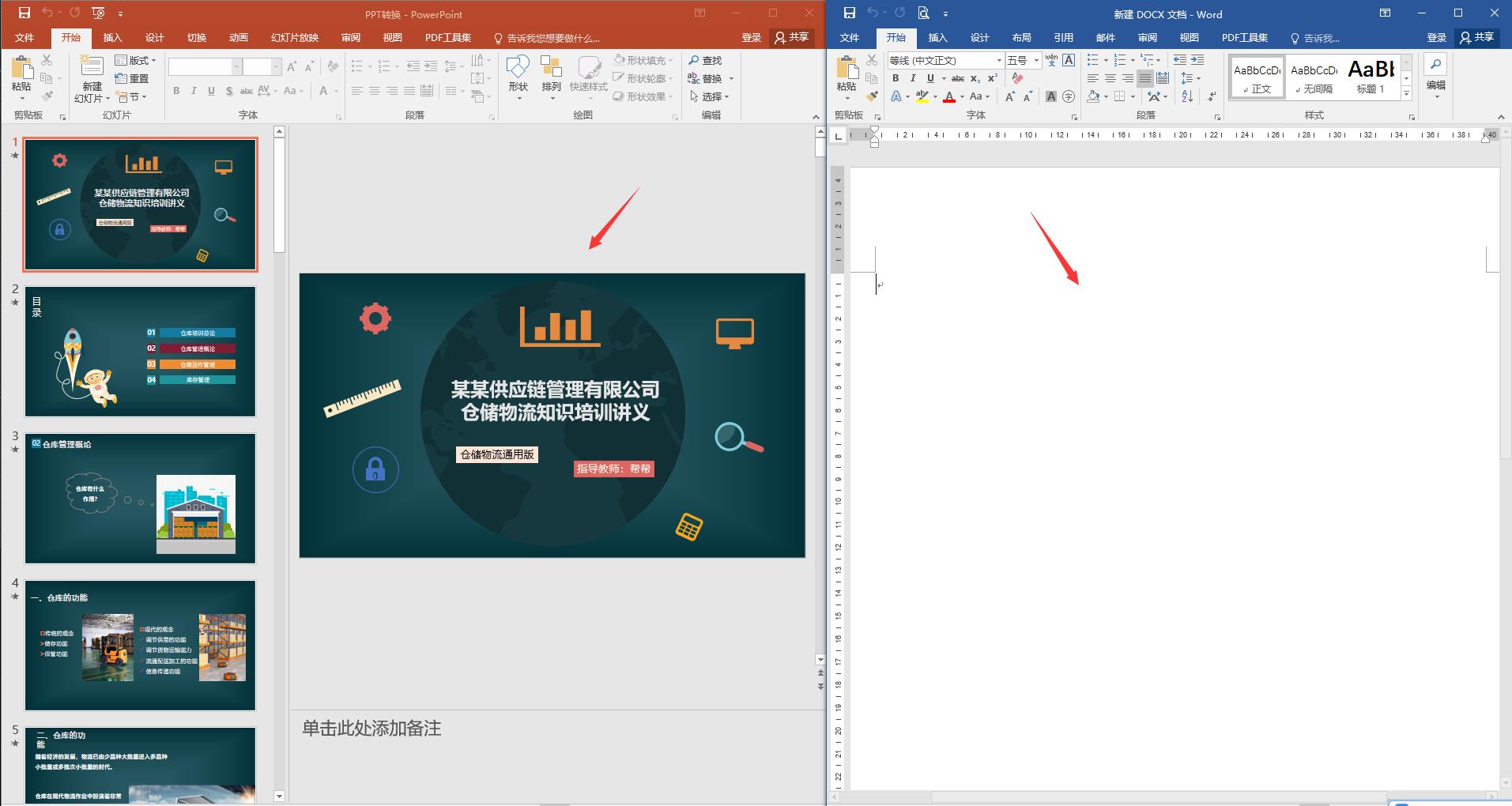Click the Word clear formatting eraser icon
Viewport: 1512px width, 806px height.
click(x=1017, y=78)
